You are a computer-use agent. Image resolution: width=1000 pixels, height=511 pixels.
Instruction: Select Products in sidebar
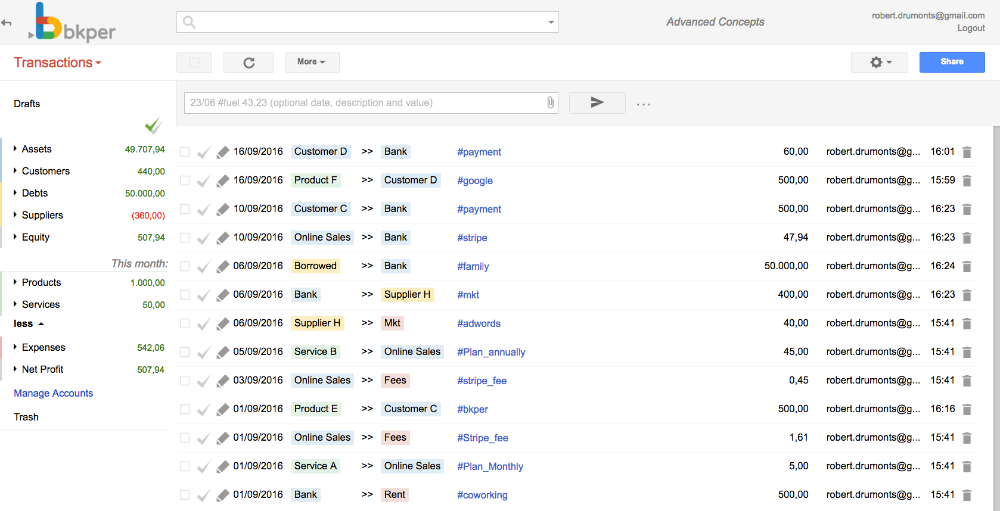coord(41,283)
